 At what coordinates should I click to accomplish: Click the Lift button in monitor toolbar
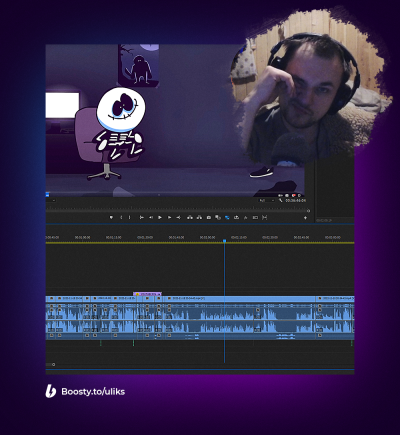coord(190,217)
